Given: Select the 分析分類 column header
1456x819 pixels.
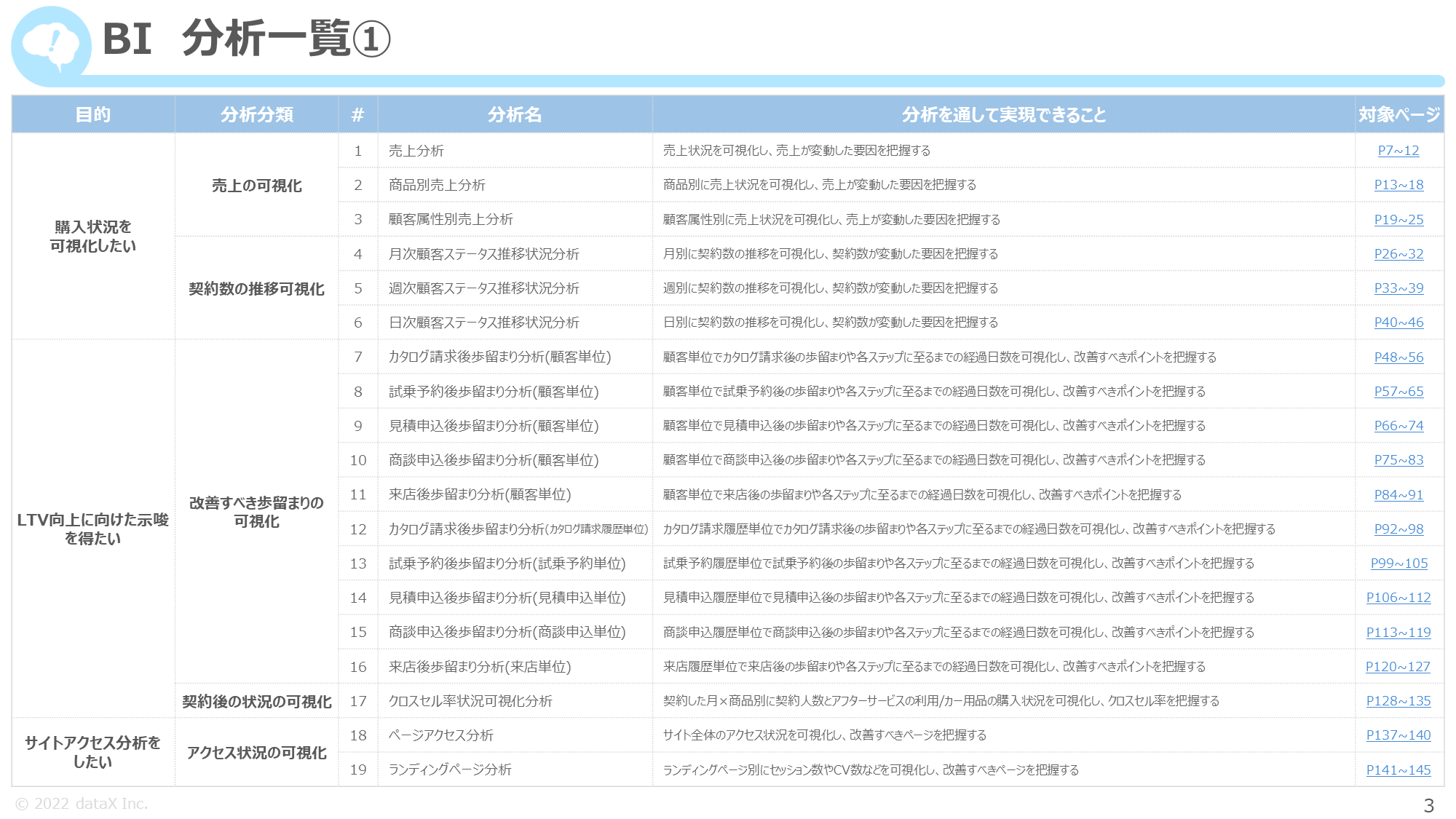Looking at the screenshot, I should [257, 114].
